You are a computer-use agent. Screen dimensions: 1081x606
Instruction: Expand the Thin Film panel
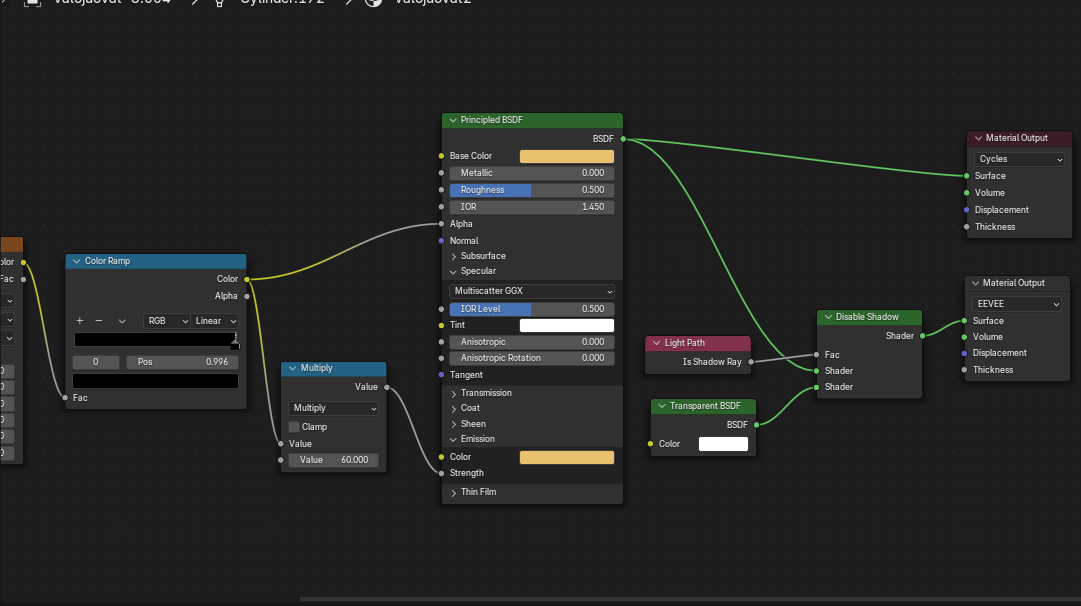coord(454,492)
